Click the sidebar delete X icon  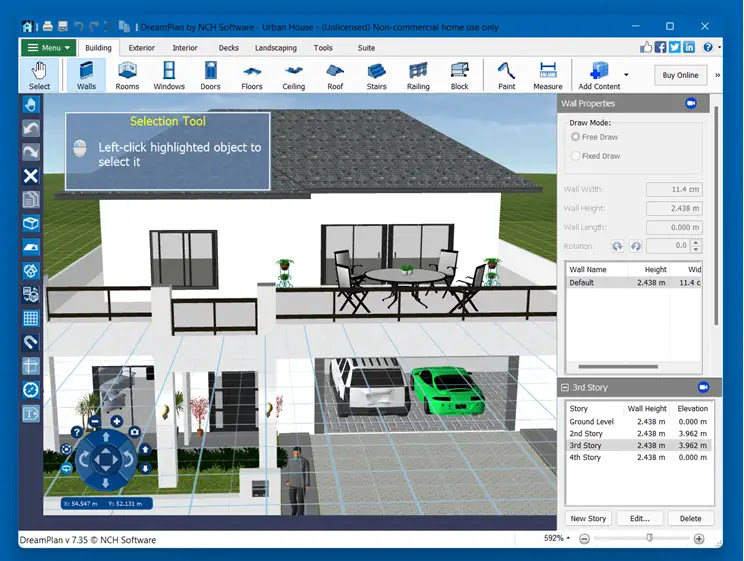click(31, 176)
